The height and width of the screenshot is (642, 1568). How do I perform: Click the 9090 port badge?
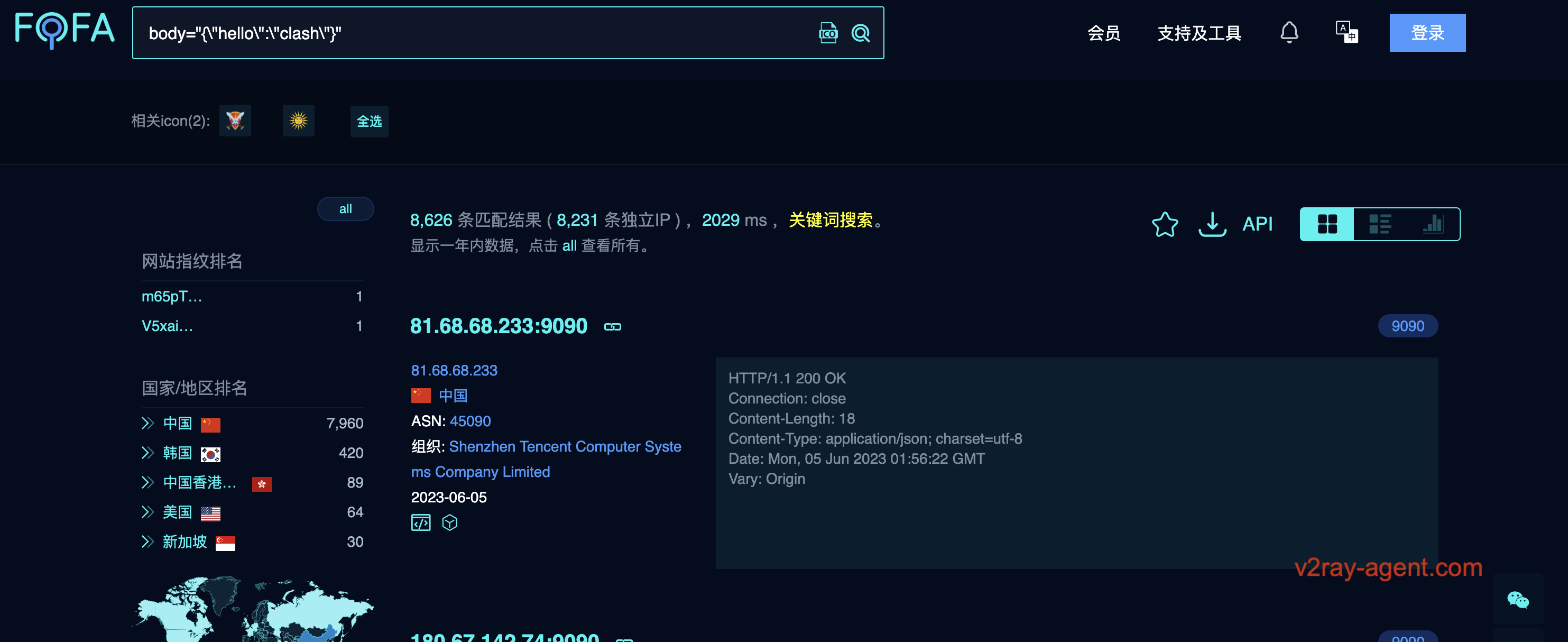pos(1407,326)
